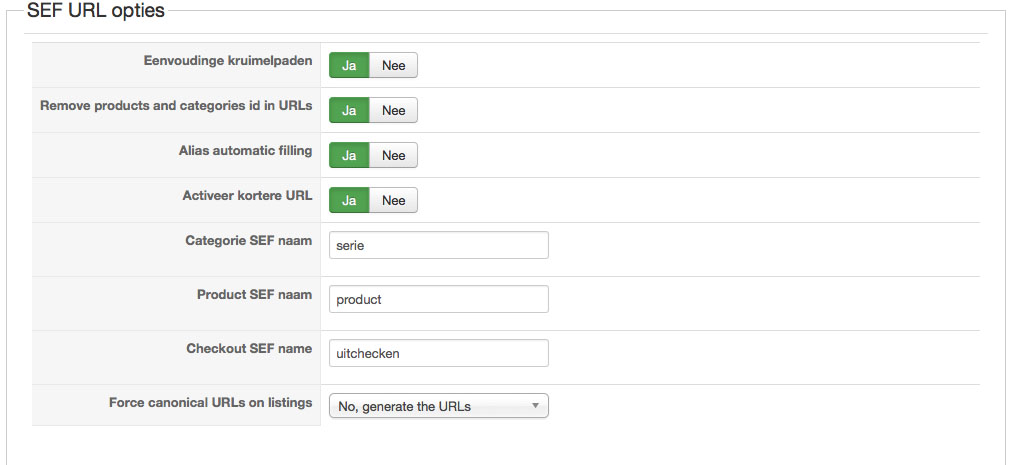Screen dimensions: 1020x465
Task: Focus the Product SEF naam input
Action: click(438, 299)
